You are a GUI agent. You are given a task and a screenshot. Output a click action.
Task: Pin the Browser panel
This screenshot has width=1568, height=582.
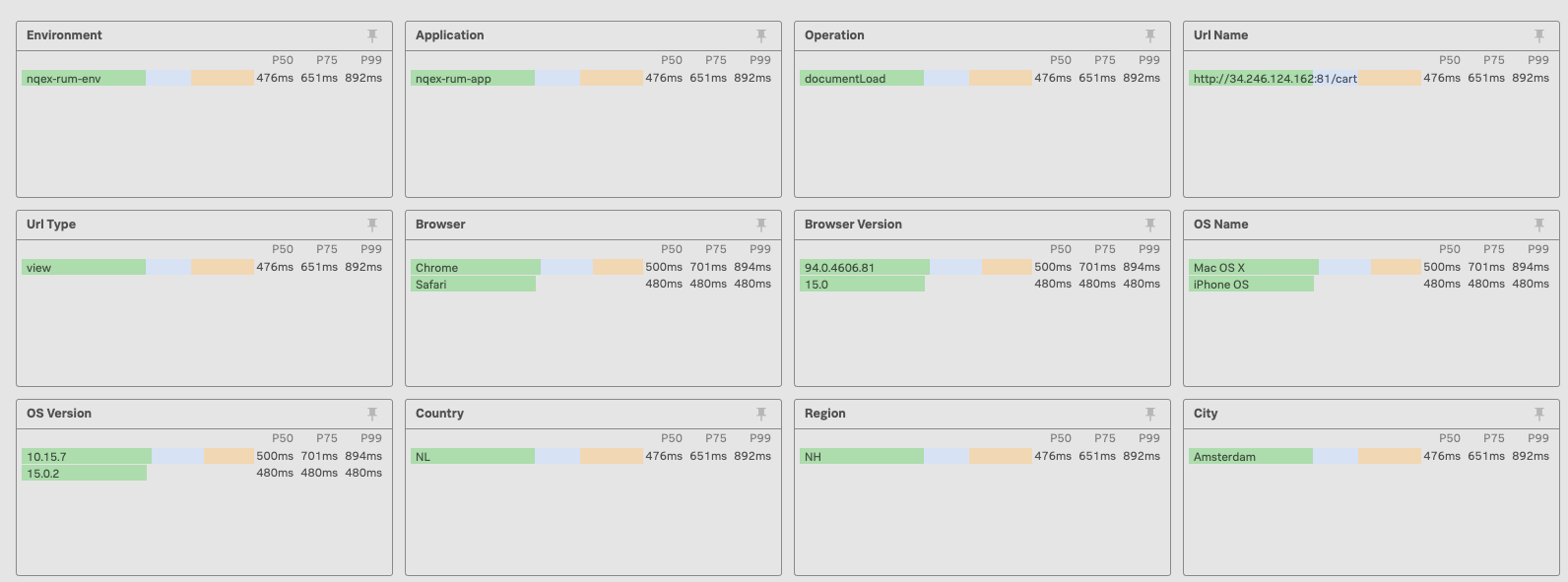761,225
